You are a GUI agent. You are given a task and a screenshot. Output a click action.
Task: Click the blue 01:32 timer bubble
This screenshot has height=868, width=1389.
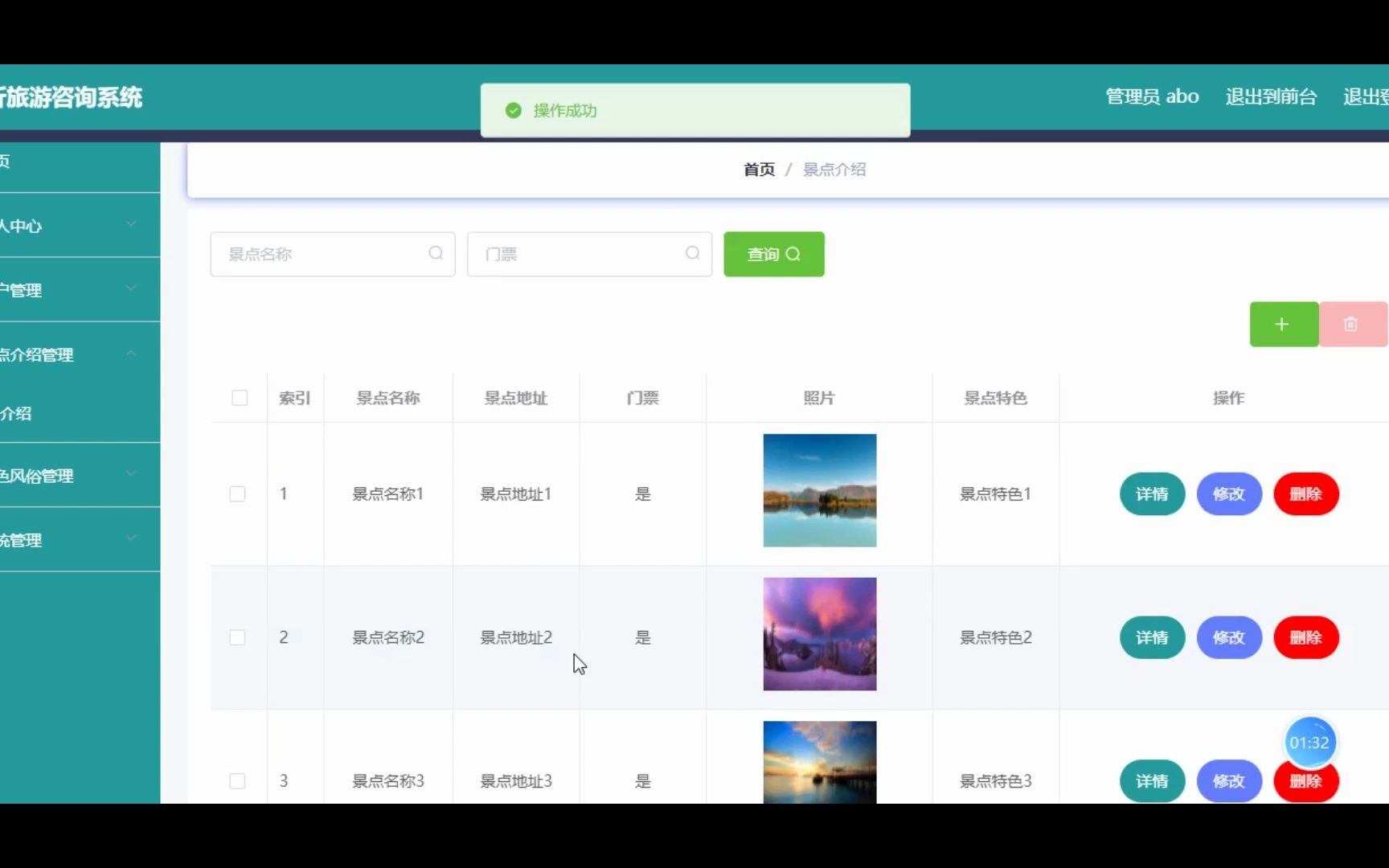[1309, 743]
